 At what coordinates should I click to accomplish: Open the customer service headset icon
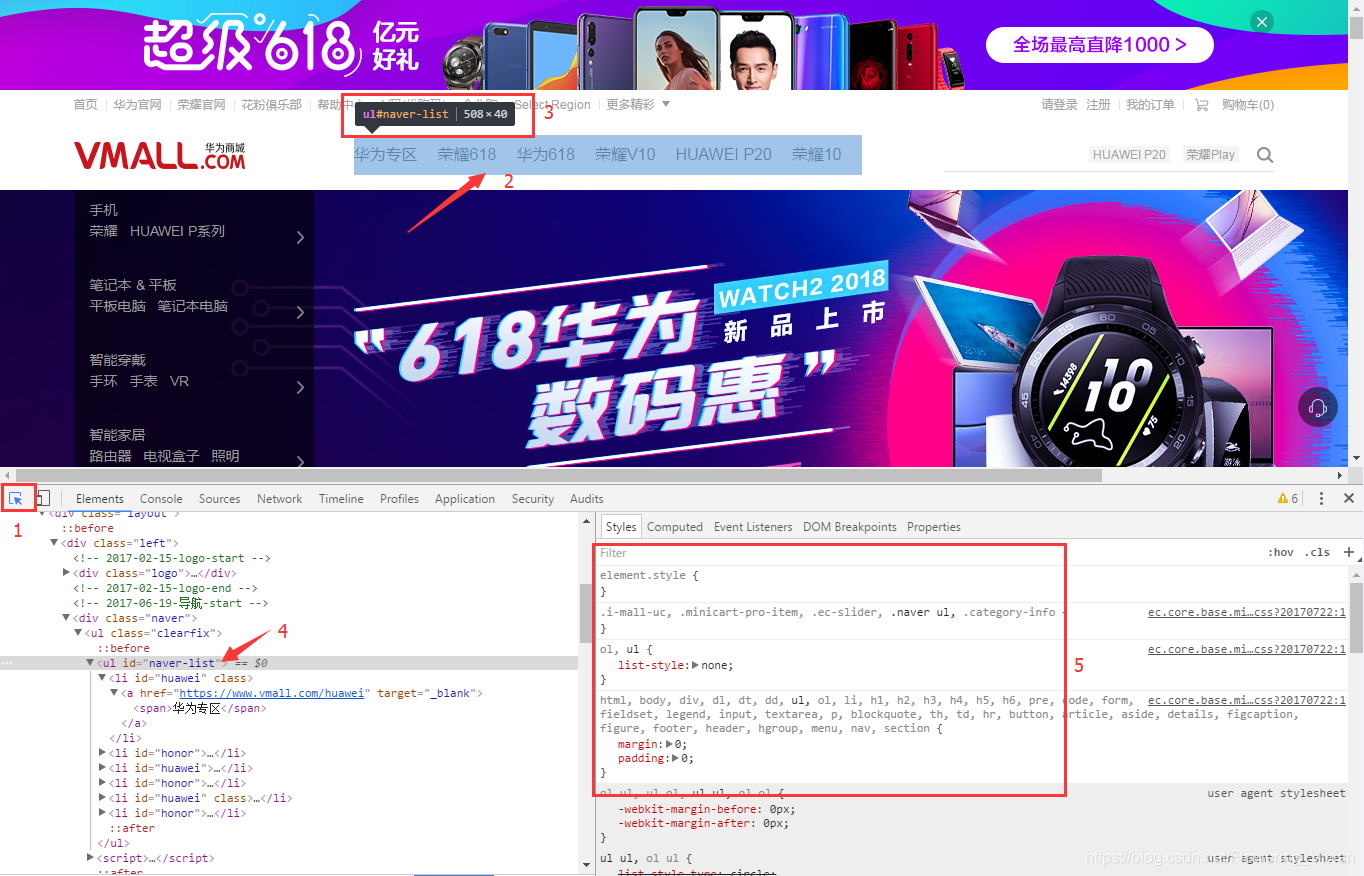pyautogui.click(x=1318, y=407)
